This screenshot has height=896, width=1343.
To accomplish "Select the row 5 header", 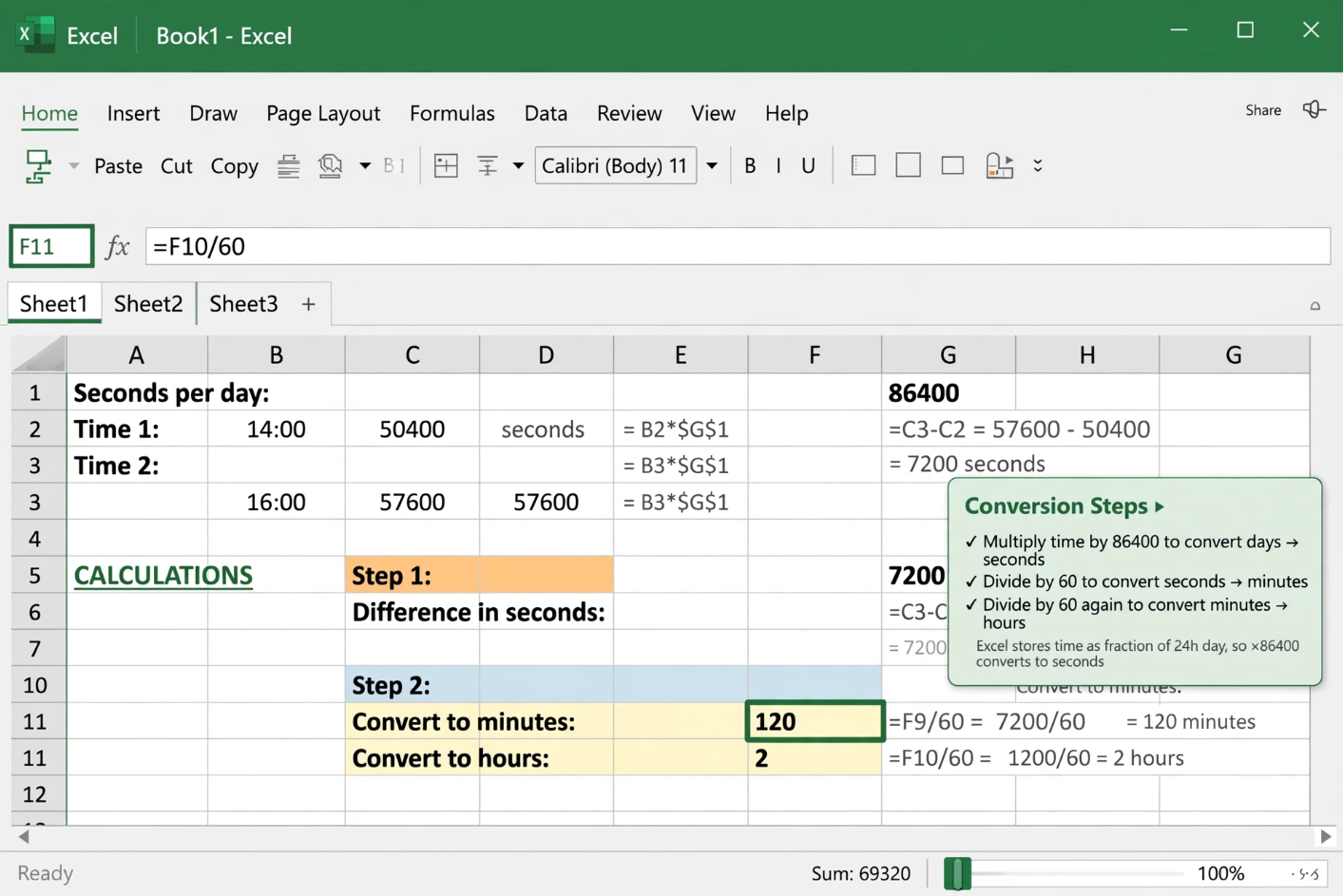I will point(35,576).
